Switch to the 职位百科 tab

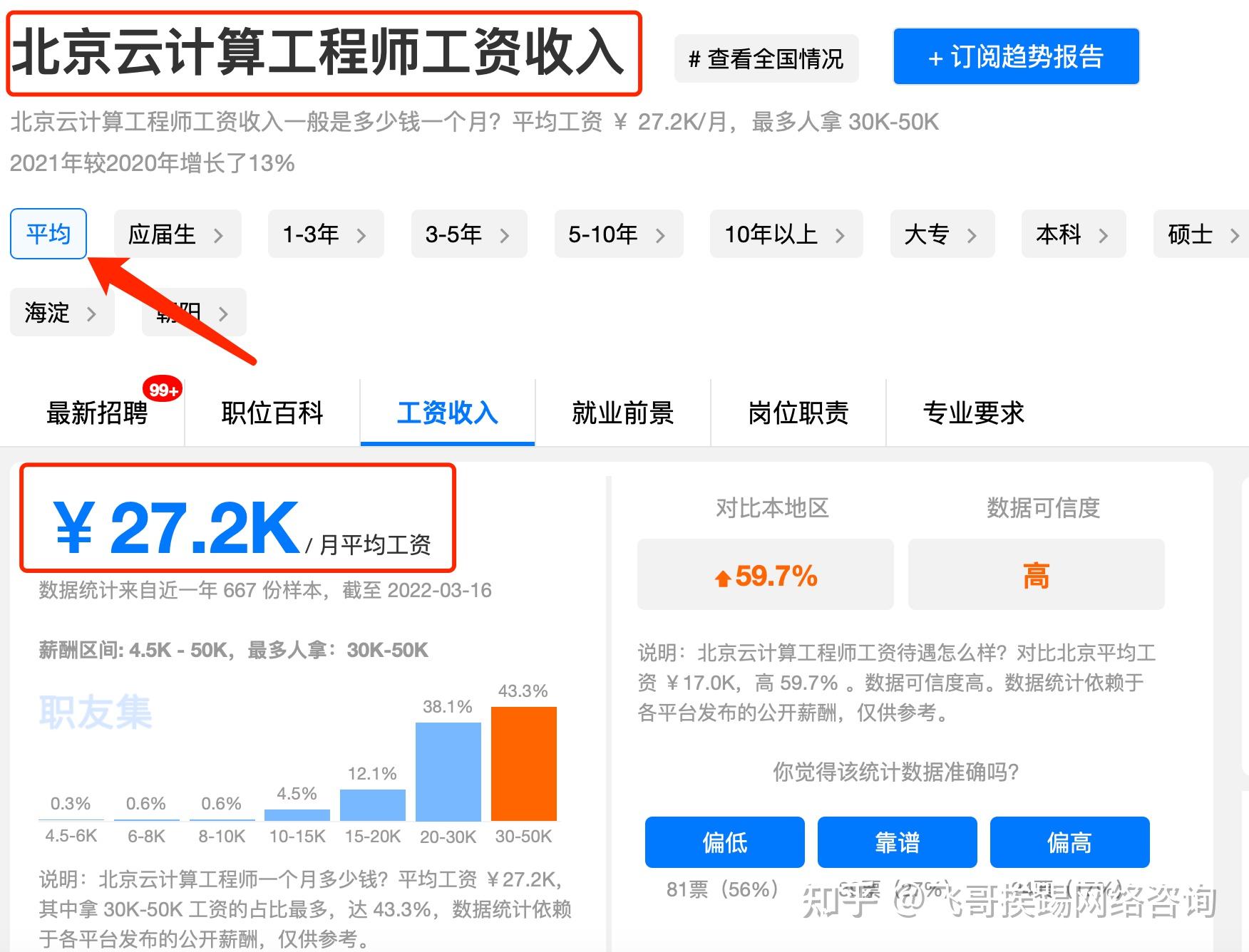coord(272,413)
